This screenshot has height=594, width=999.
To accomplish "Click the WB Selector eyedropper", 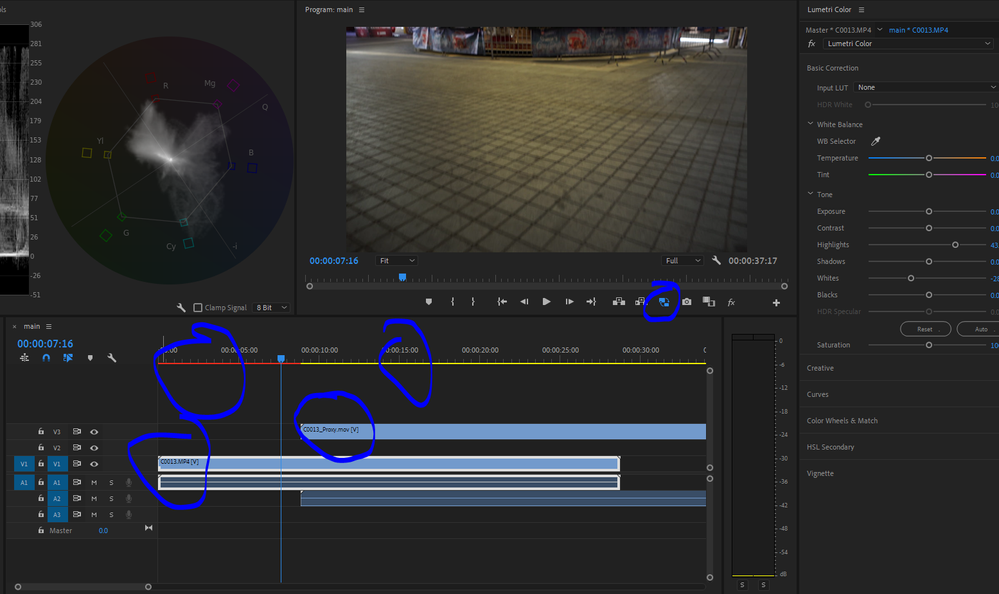I will coord(876,141).
